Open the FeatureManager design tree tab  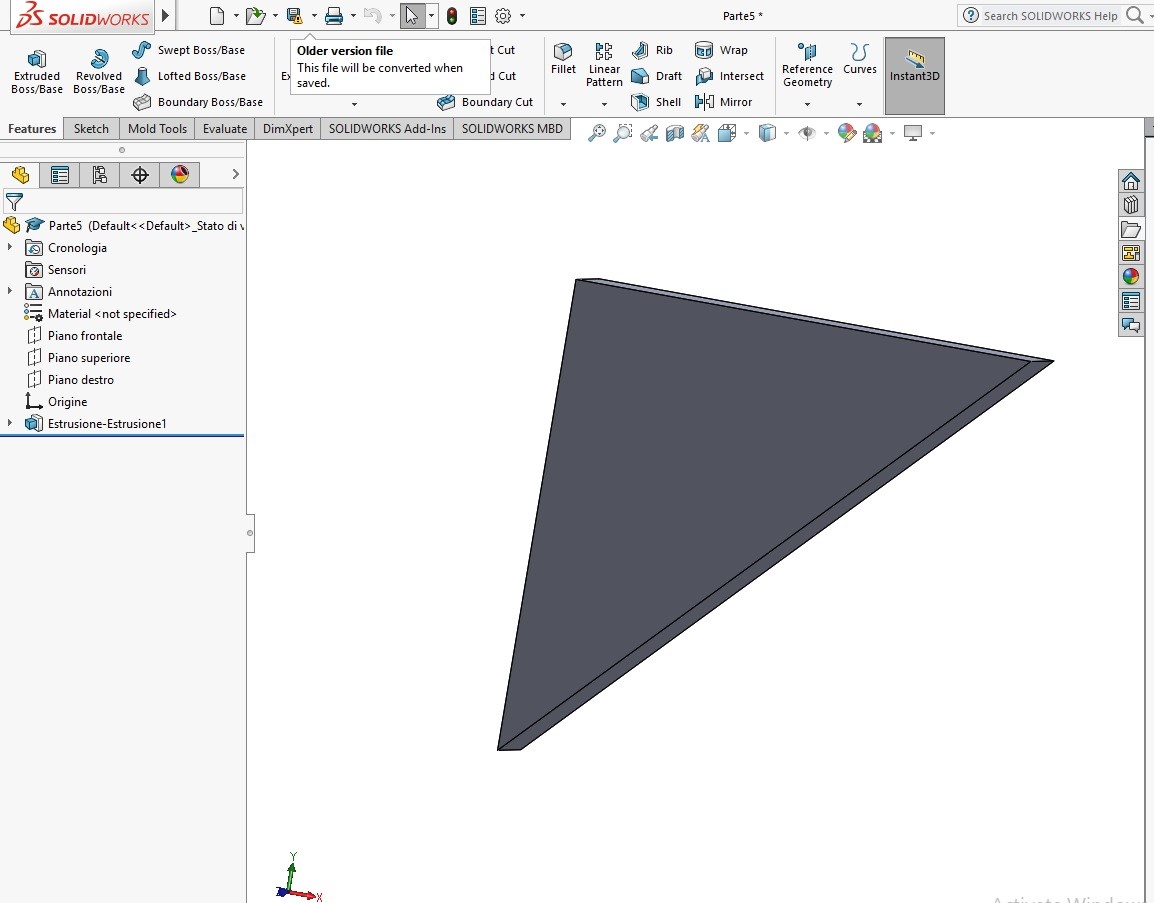(x=21, y=174)
